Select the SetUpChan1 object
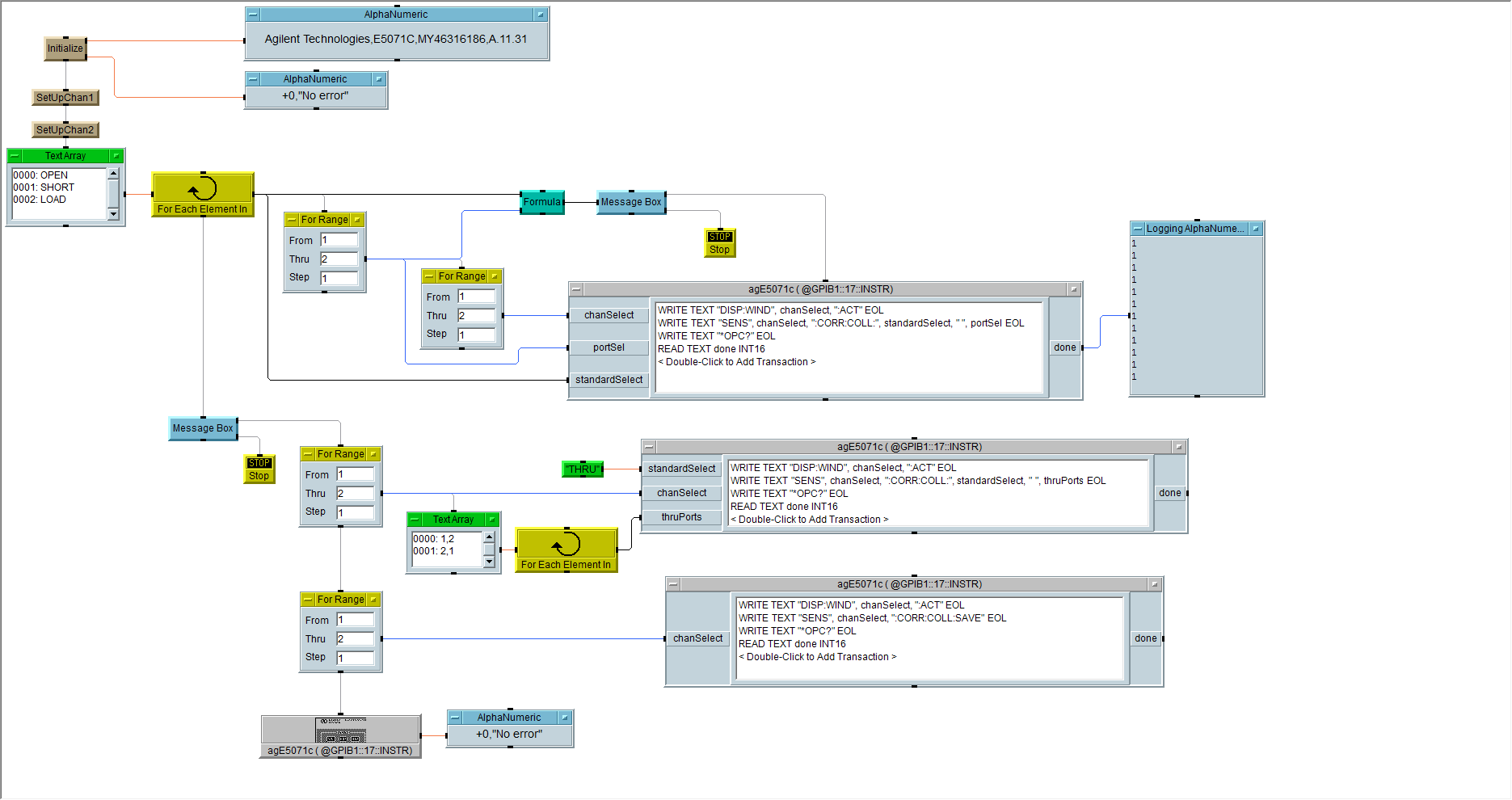 tap(65, 98)
